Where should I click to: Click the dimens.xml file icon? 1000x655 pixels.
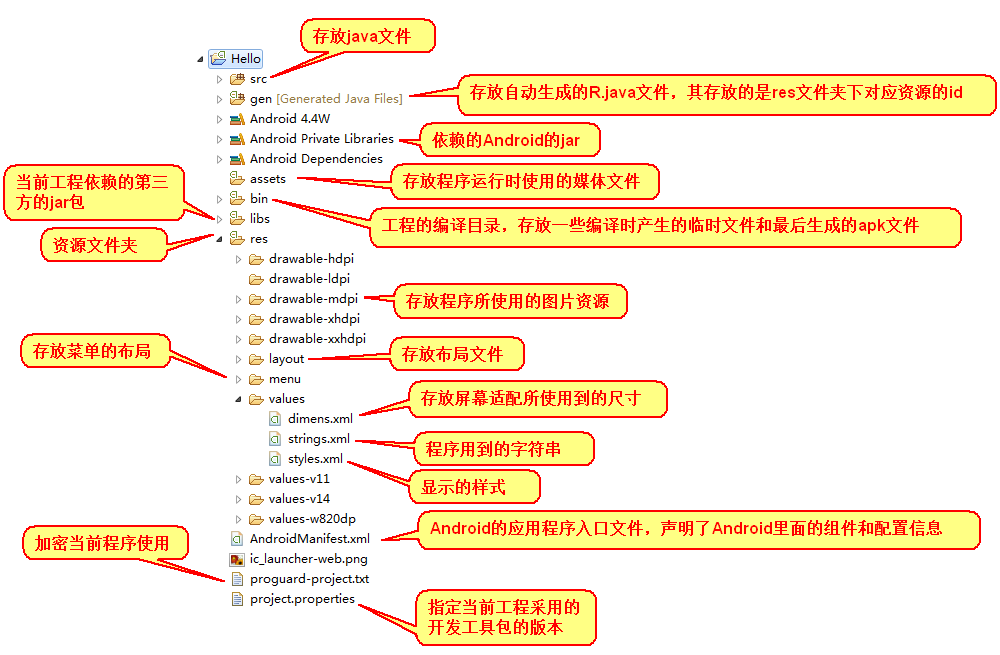click(275, 419)
